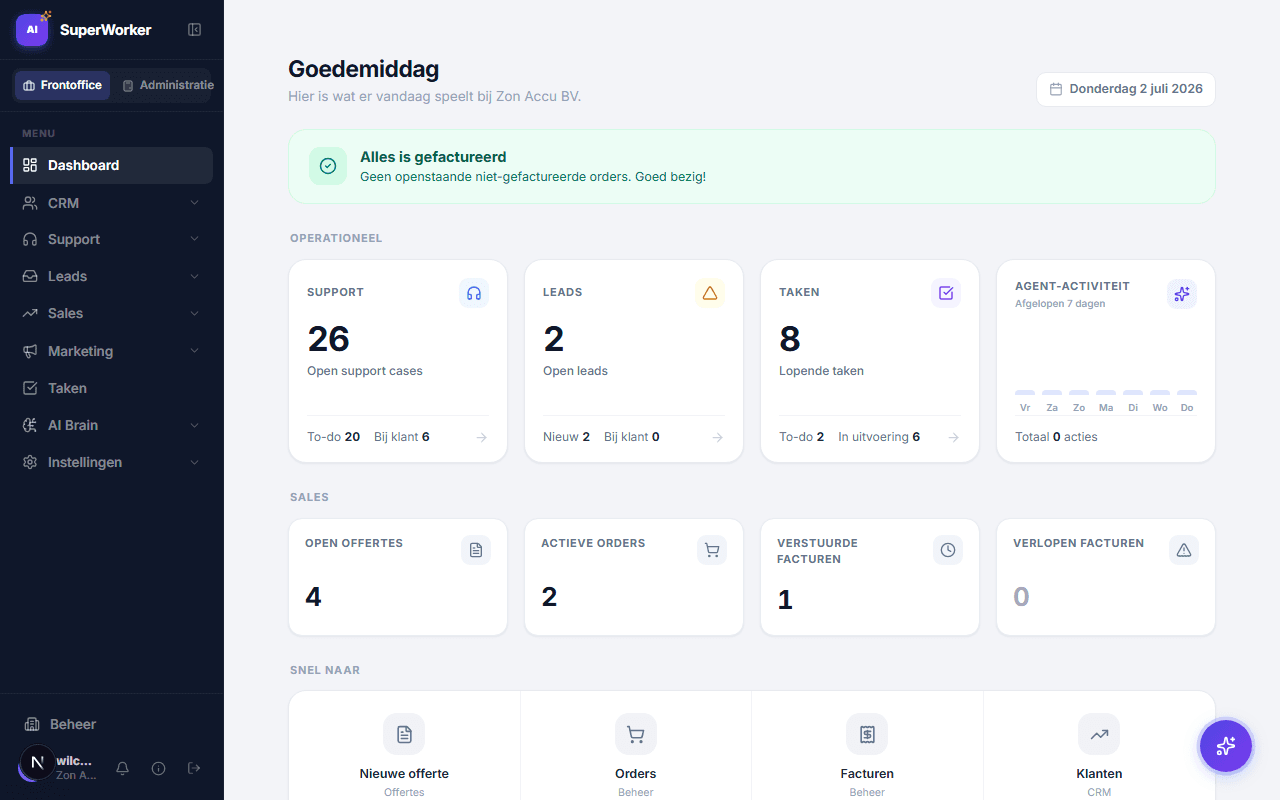1280x800 pixels.
Task: Click the 0 count in Verlopen facturen card
Action: point(1021,597)
